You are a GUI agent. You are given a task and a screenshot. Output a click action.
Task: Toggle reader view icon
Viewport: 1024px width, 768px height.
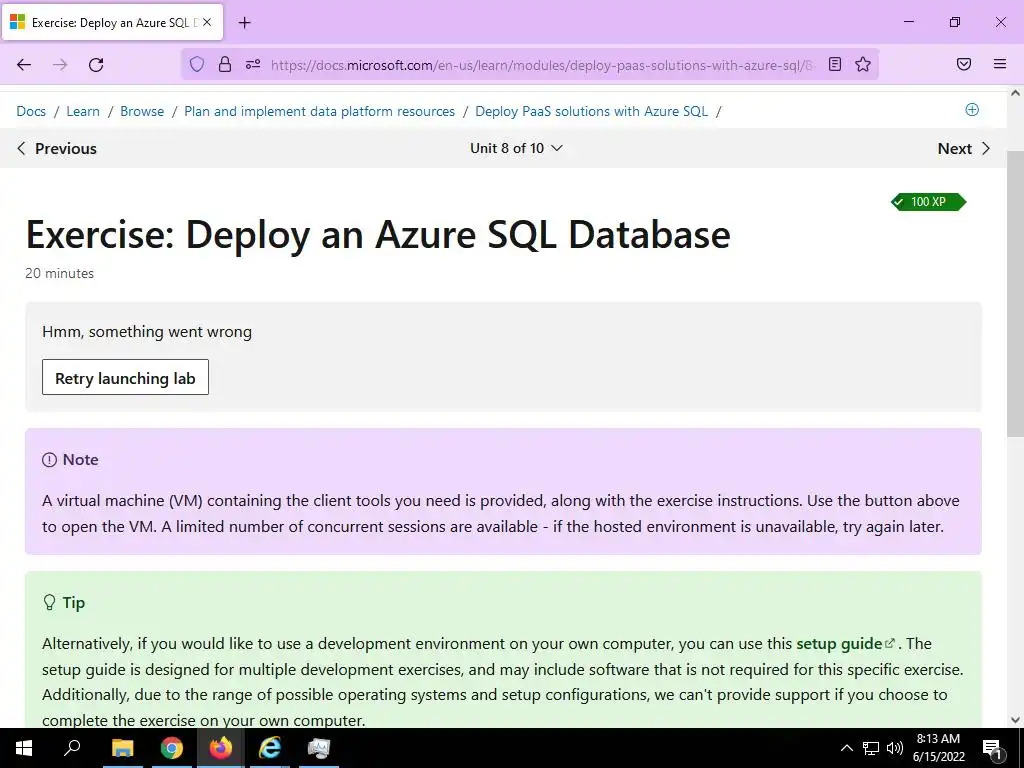point(835,64)
